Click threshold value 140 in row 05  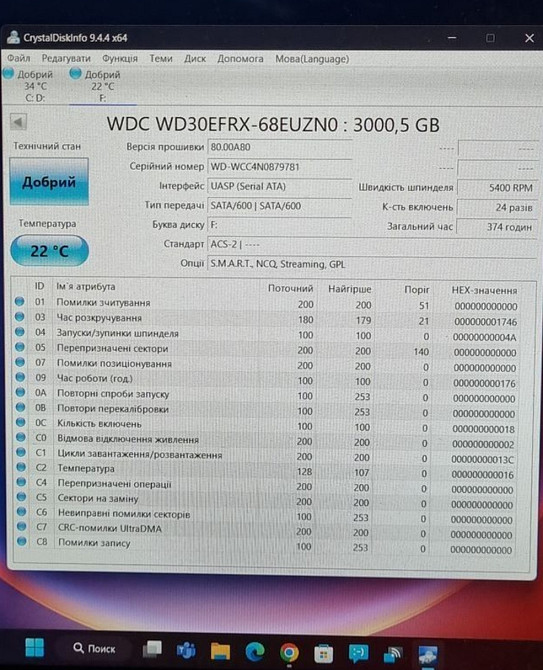coord(421,352)
